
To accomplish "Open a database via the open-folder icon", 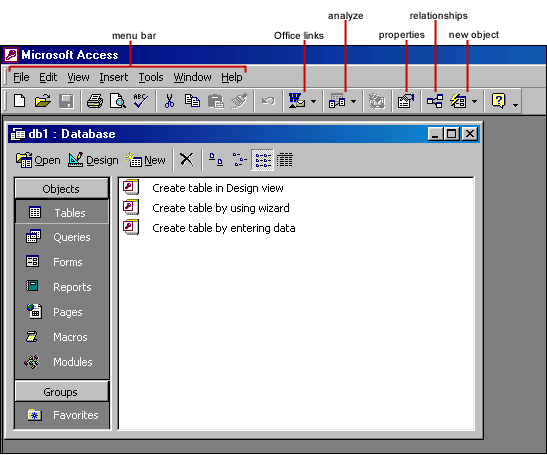I will [x=43, y=101].
